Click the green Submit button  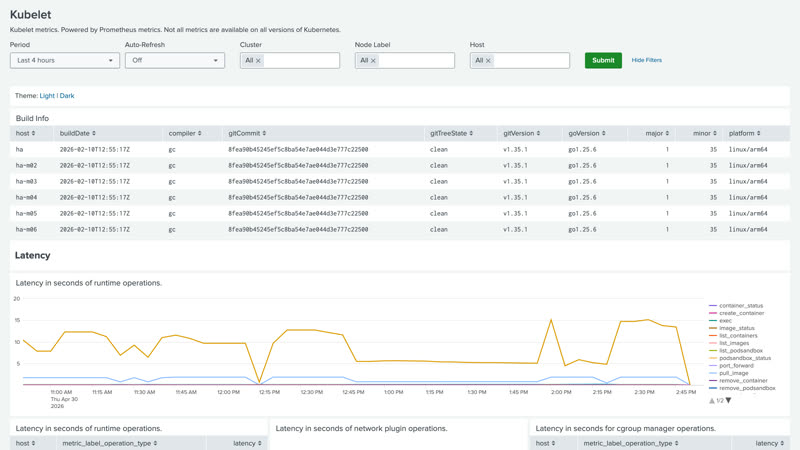(603, 60)
